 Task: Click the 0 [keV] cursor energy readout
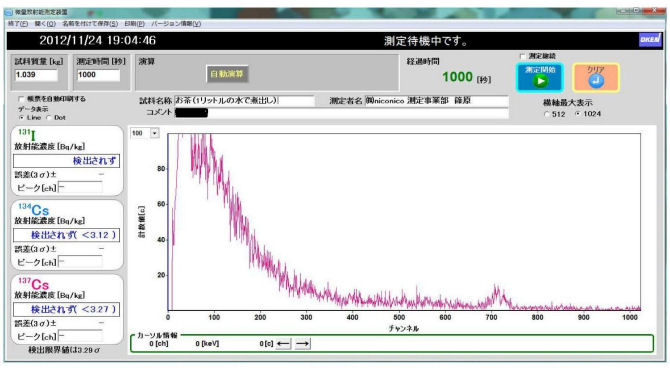[207, 344]
